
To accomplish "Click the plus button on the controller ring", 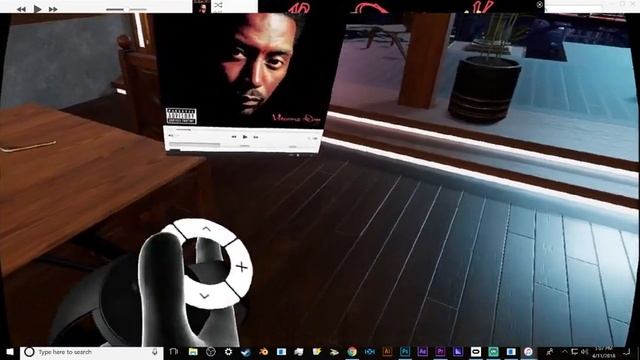I will tap(242, 267).
